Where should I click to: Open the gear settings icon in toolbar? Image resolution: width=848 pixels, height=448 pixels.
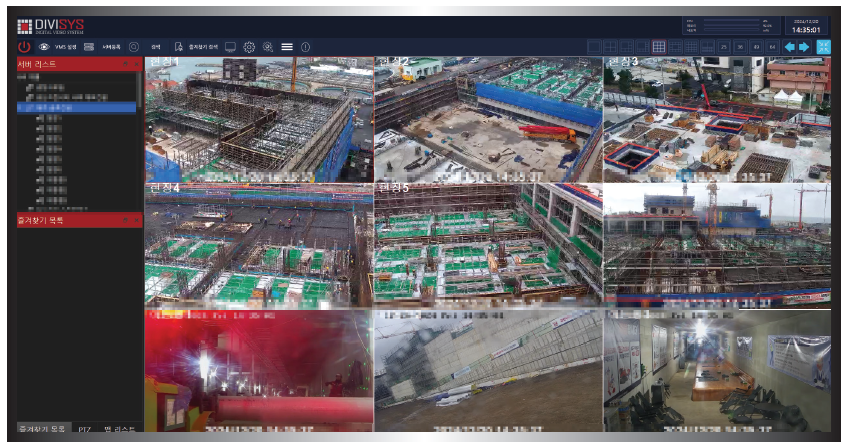pos(250,47)
